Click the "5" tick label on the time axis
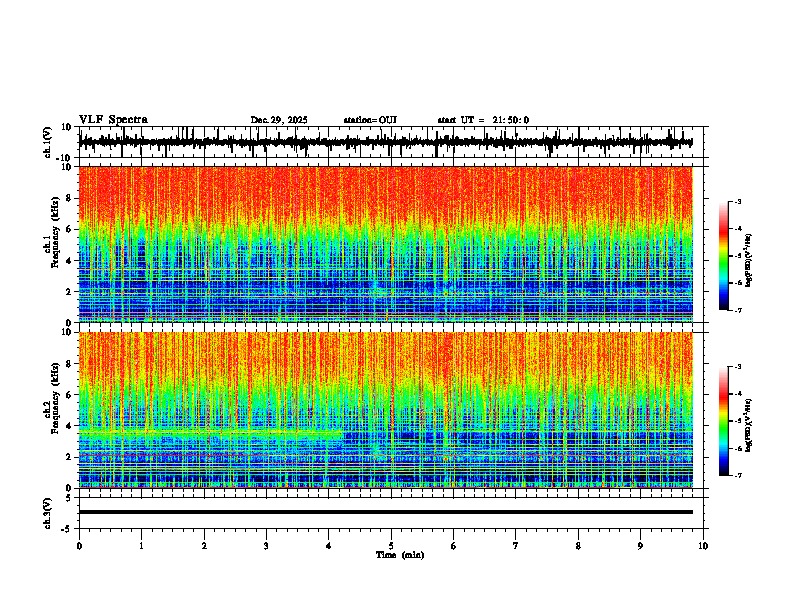 (391, 546)
